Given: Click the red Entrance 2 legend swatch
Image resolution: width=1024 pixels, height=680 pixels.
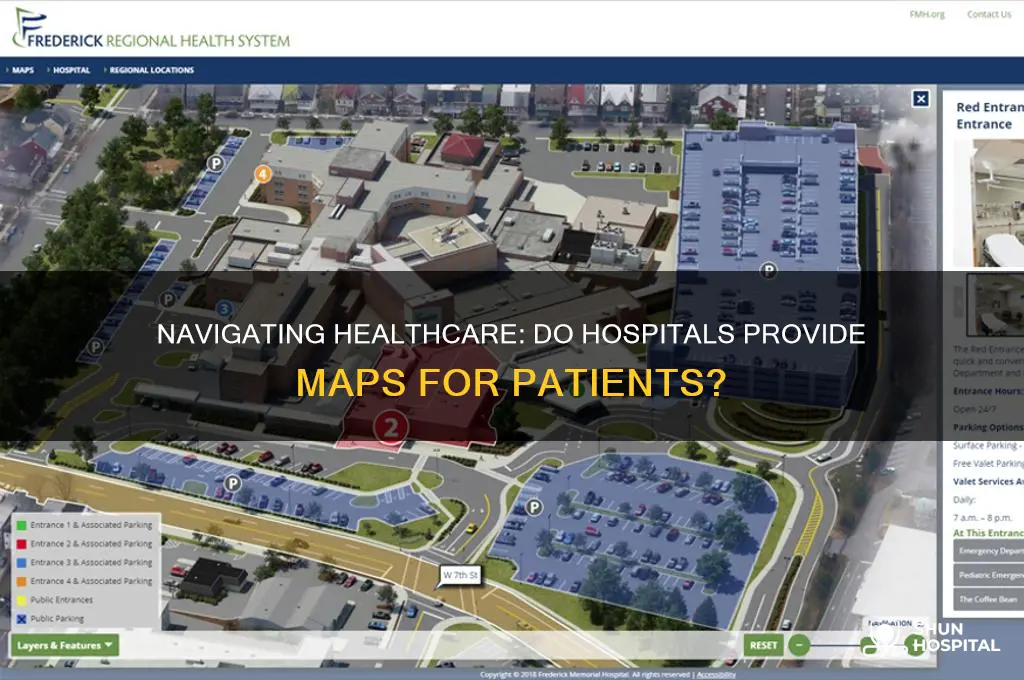Looking at the screenshot, I should pyautogui.click(x=22, y=544).
